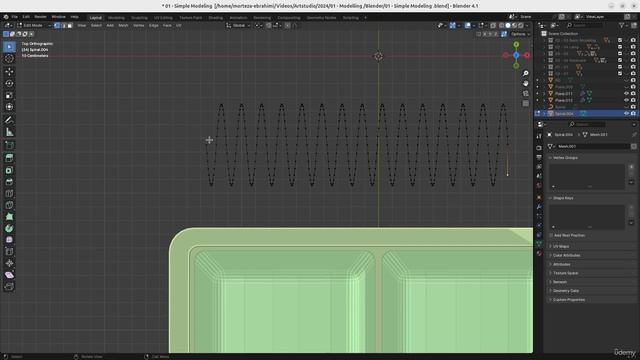Select the Smooth tool
This screenshot has width=640, height=360.
[x=9, y=240]
